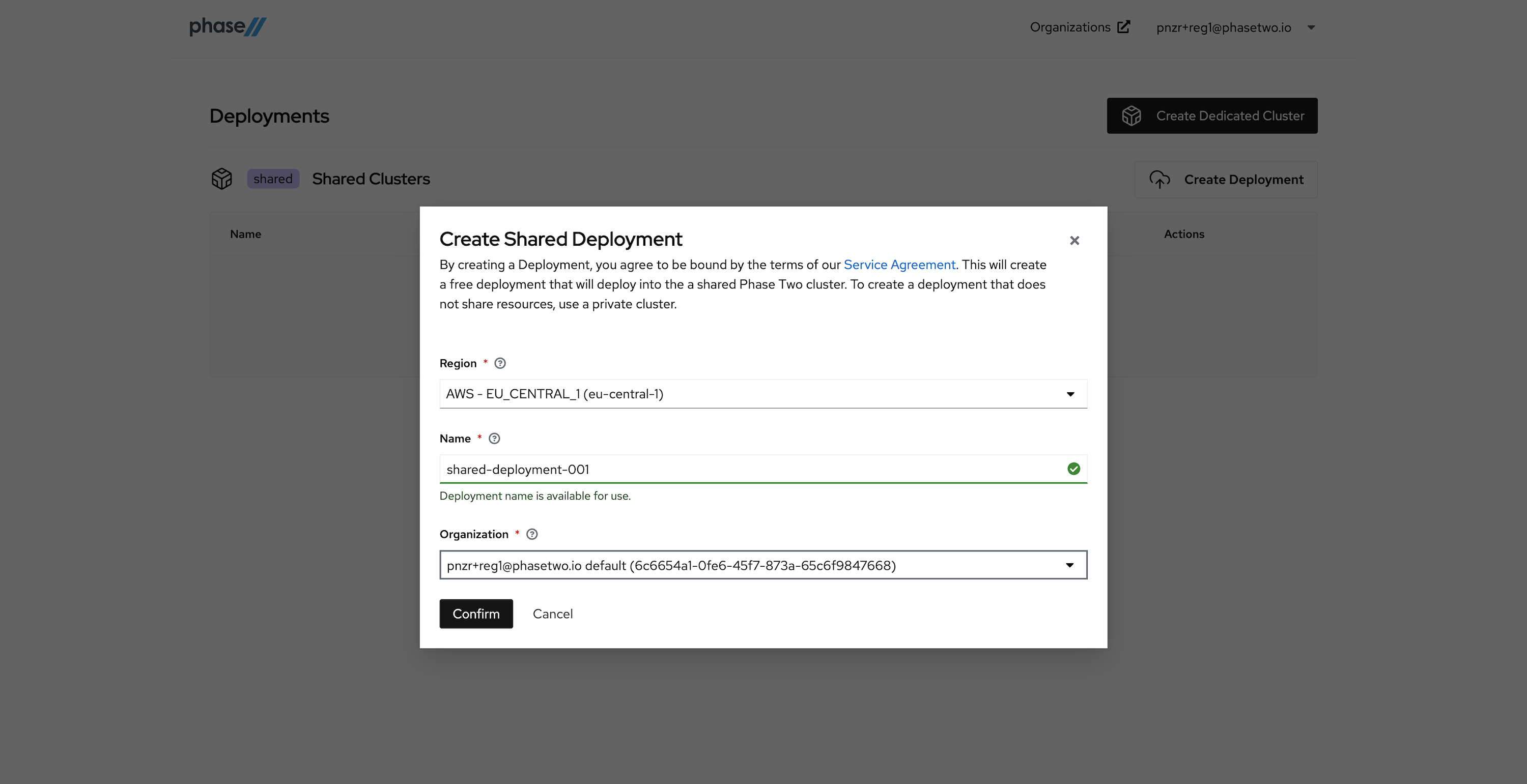
Task: Click the external-link icon next to Organizations
Action: pyautogui.click(x=1123, y=26)
